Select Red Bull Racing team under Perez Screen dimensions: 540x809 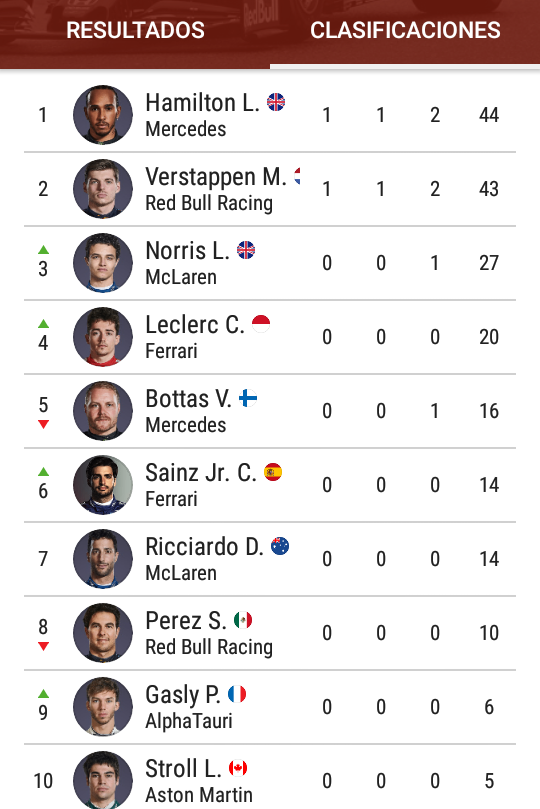point(209,647)
